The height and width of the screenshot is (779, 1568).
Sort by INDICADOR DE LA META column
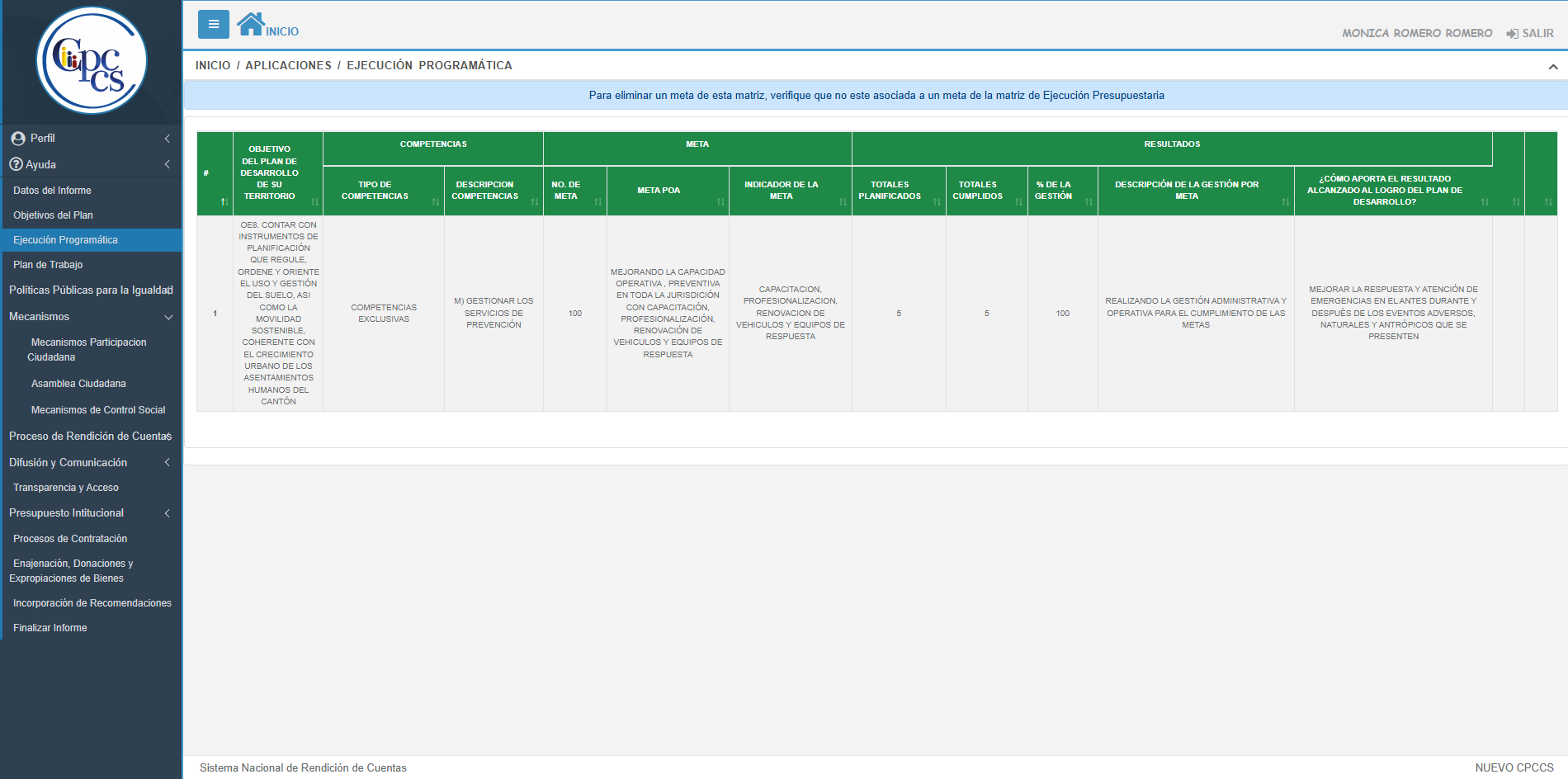(843, 202)
